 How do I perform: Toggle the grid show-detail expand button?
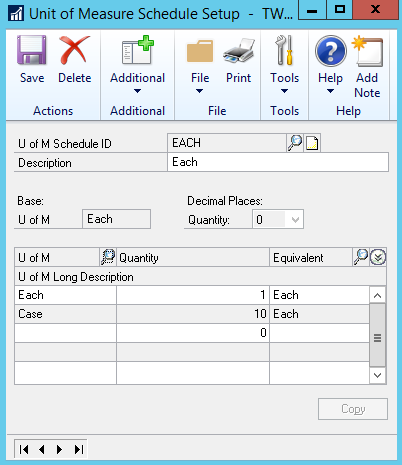(378, 257)
